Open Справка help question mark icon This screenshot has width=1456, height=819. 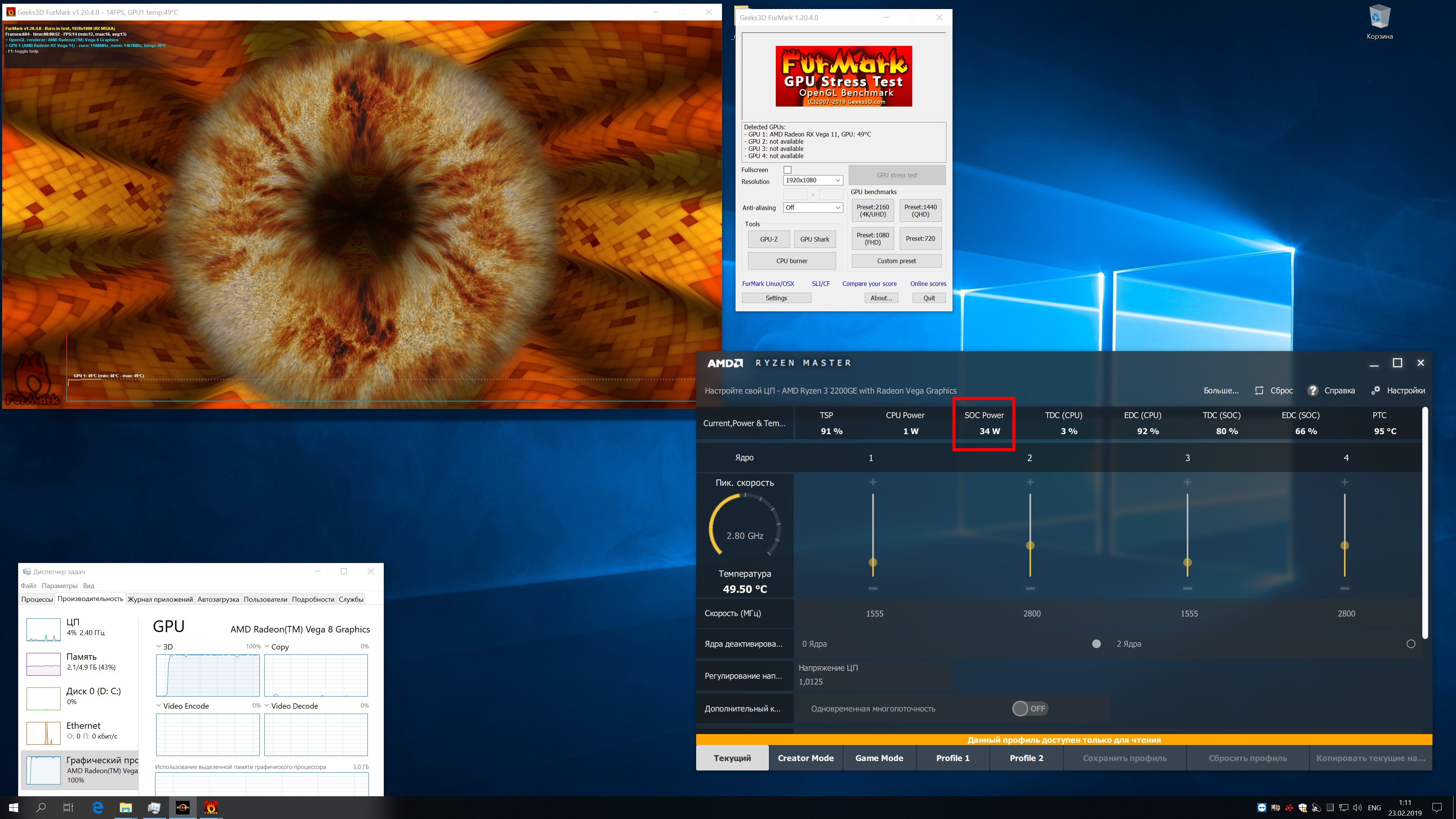[x=1313, y=391]
